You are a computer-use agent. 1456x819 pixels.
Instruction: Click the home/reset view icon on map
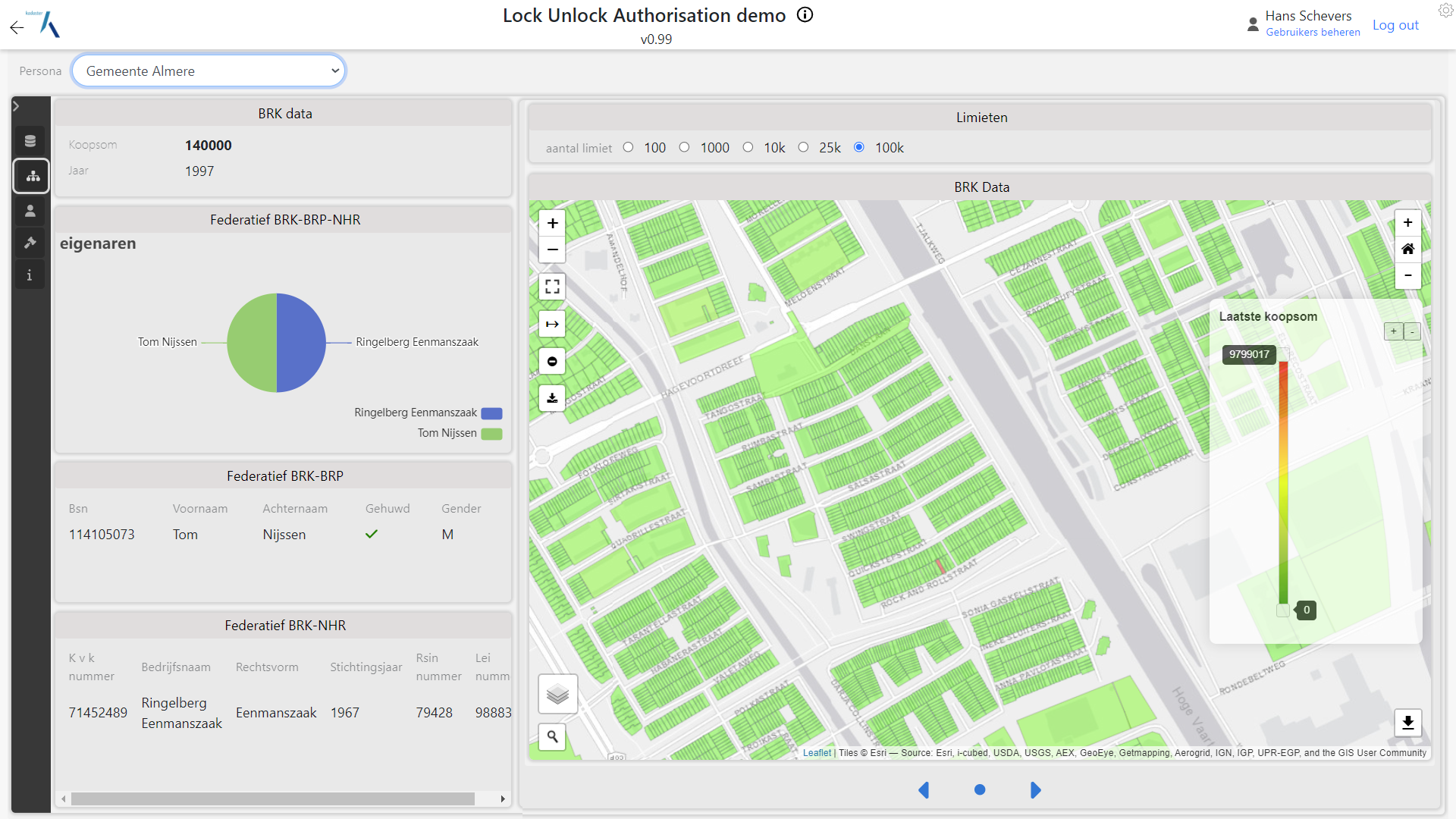tap(1408, 249)
